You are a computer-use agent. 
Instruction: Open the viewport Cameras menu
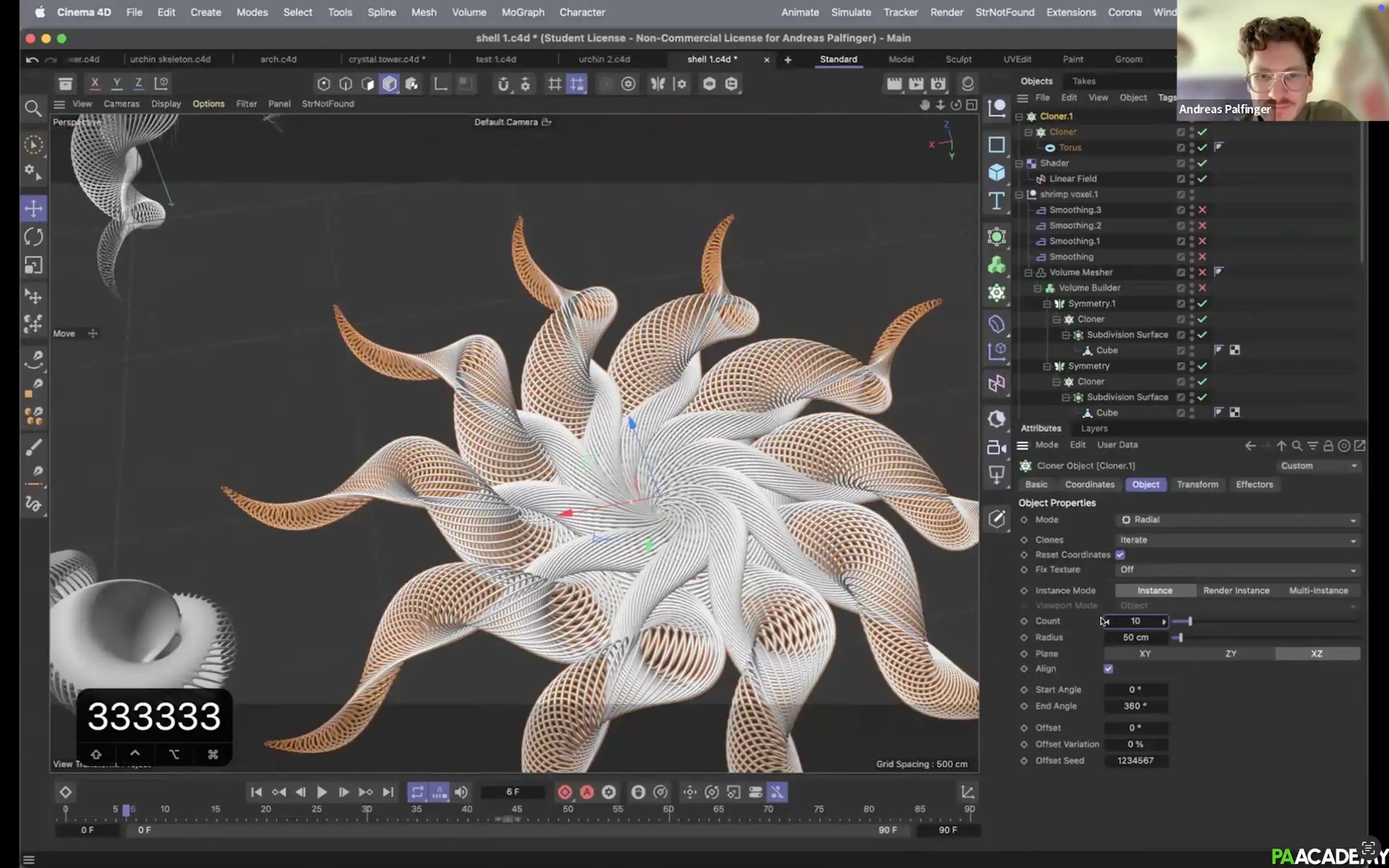pos(122,104)
